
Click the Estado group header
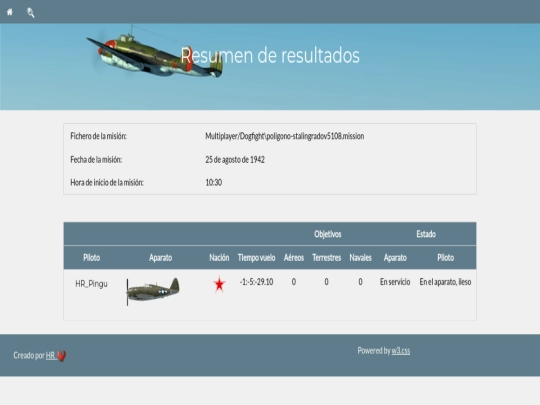tap(426, 234)
